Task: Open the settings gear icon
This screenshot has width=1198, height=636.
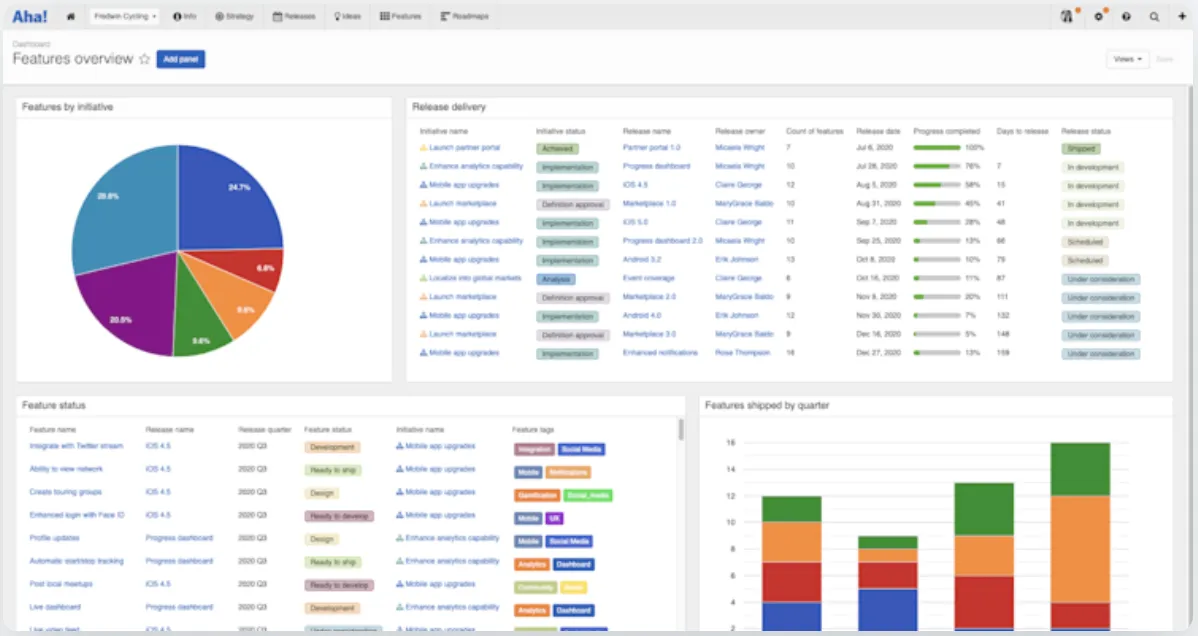Action: click(x=1099, y=16)
